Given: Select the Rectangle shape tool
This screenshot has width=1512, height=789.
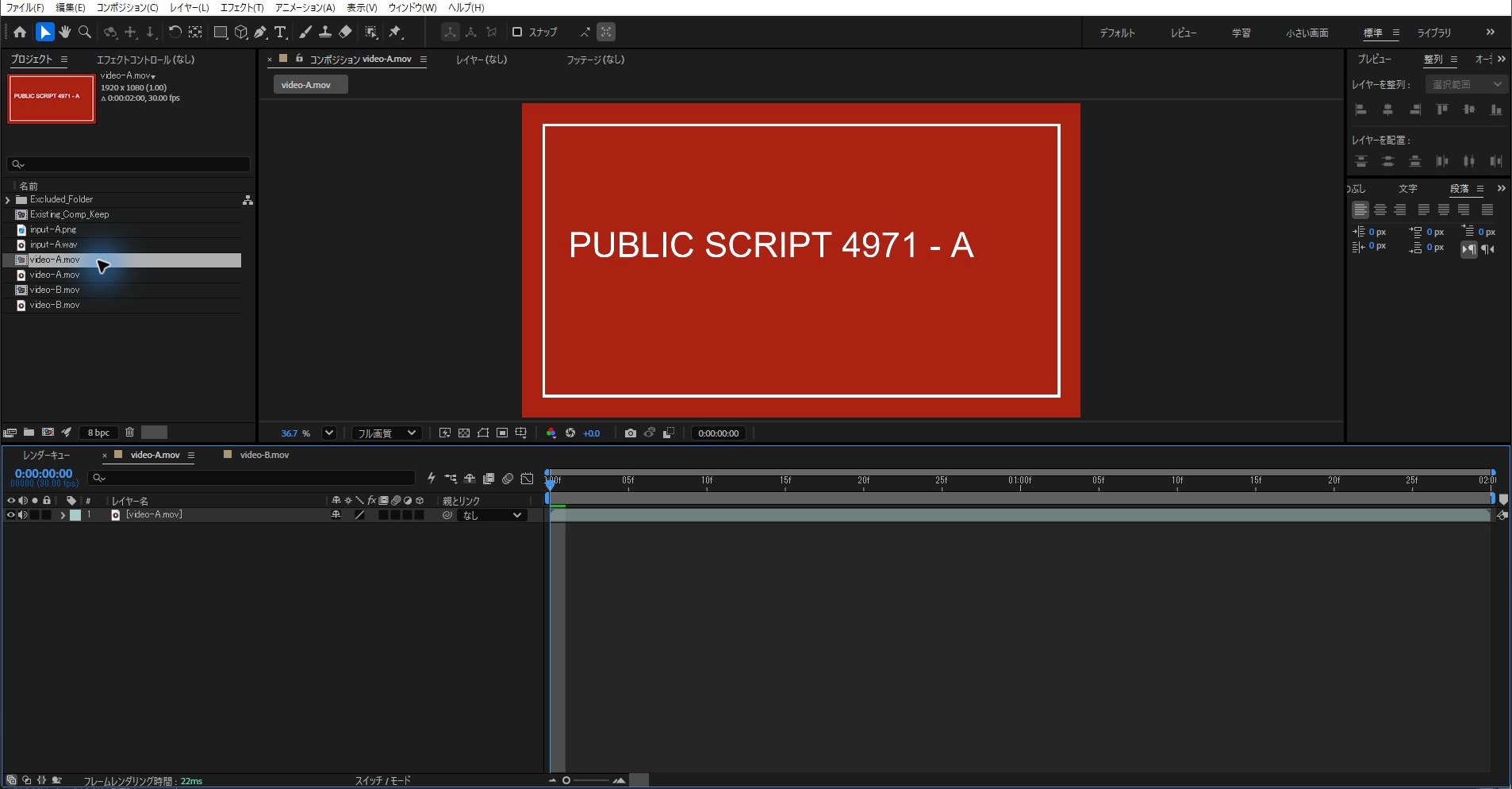Looking at the screenshot, I should tap(221, 32).
